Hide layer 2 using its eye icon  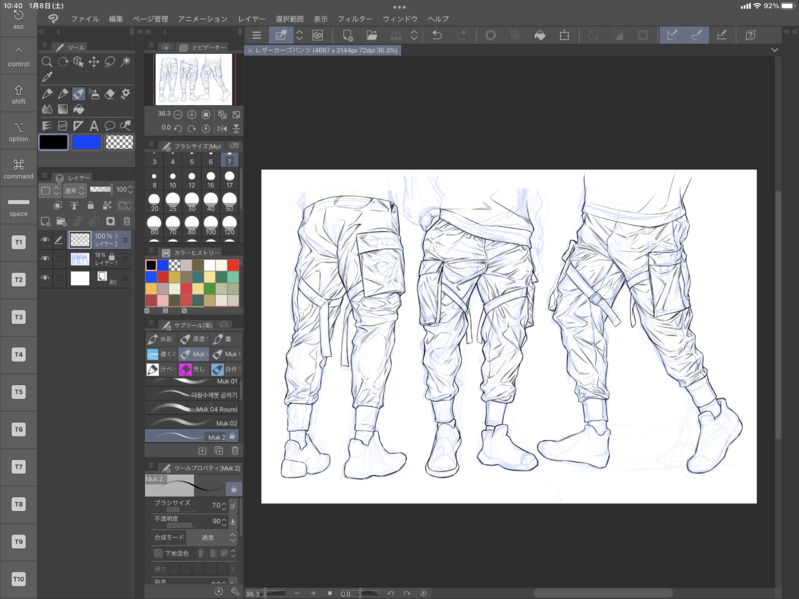45,240
